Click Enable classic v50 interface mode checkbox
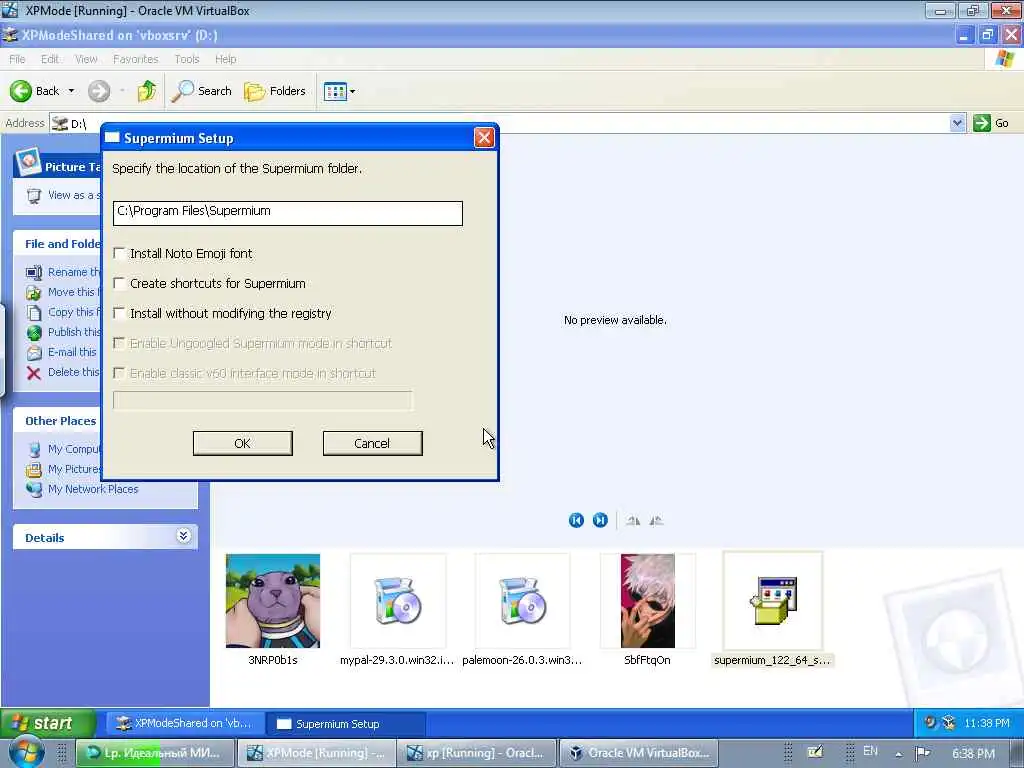Screen dimensions: 1024x768 coord(119,373)
